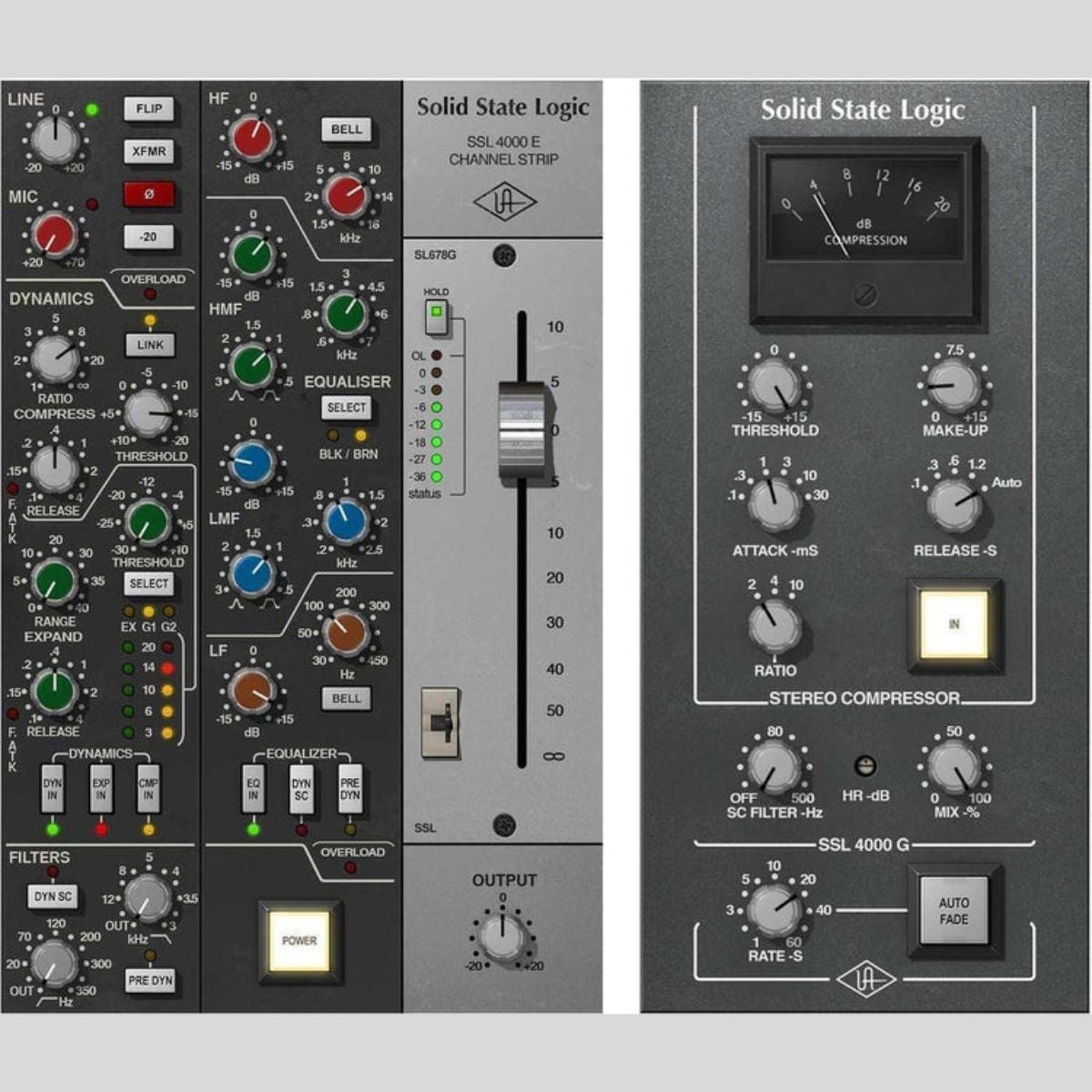Toggle the equalizer DYN SC switch
Image resolution: width=1092 pixels, height=1092 pixels.
tap(301, 788)
